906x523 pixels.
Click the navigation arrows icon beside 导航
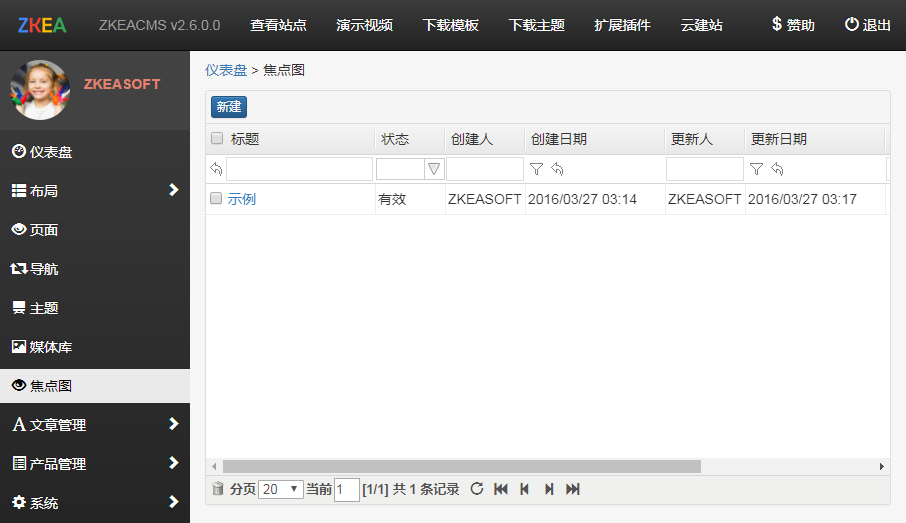pyautogui.click(x=19, y=269)
